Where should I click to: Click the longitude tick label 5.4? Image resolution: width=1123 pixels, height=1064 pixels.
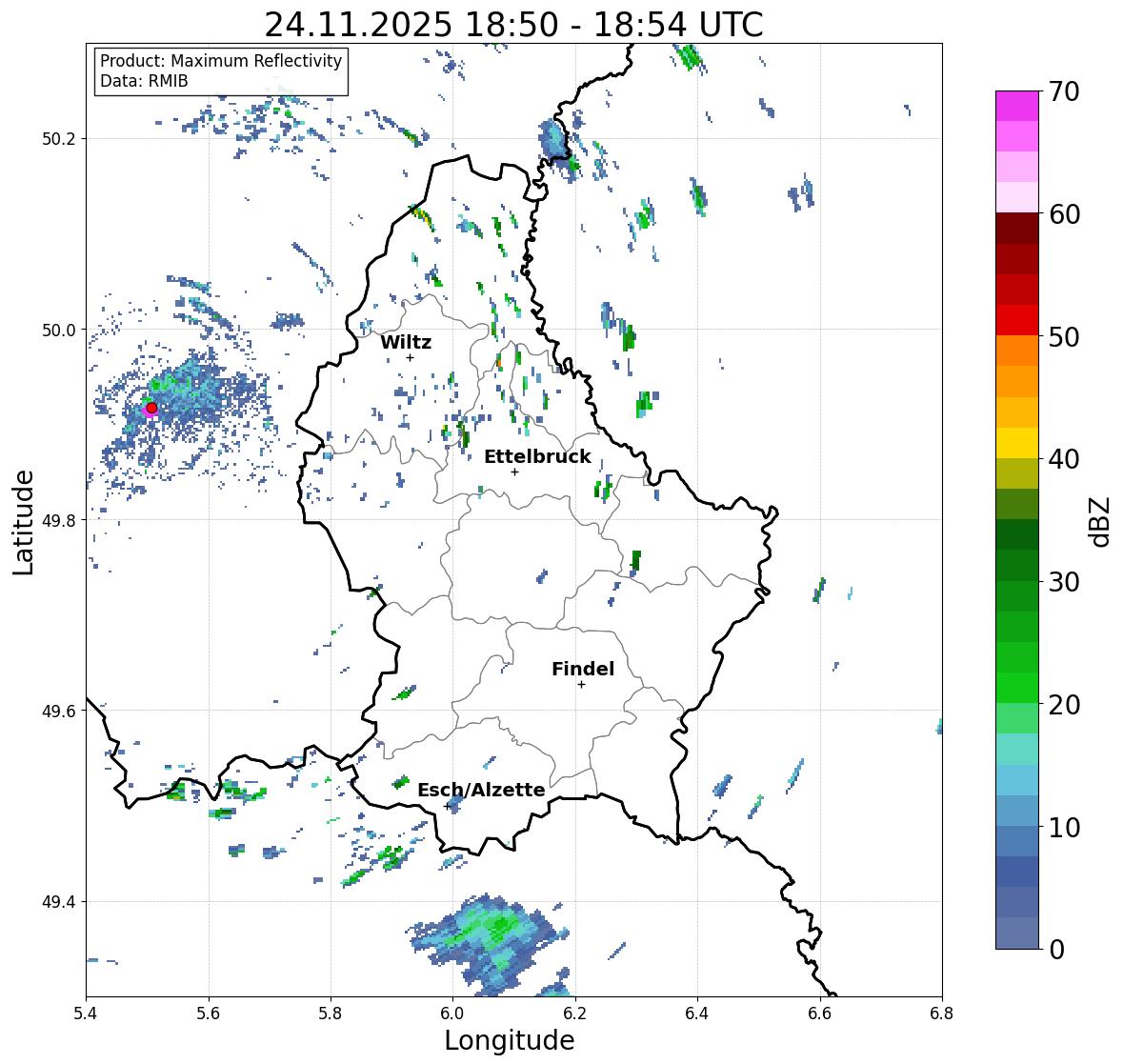pyautogui.click(x=86, y=1014)
